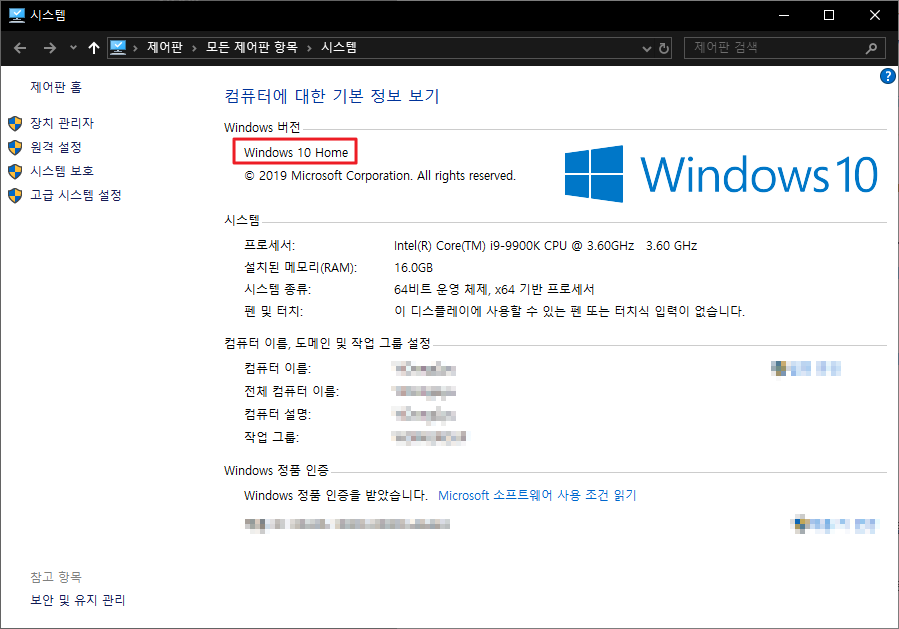Refresh the page with refresh icon
The height and width of the screenshot is (629, 899).
pos(664,48)
